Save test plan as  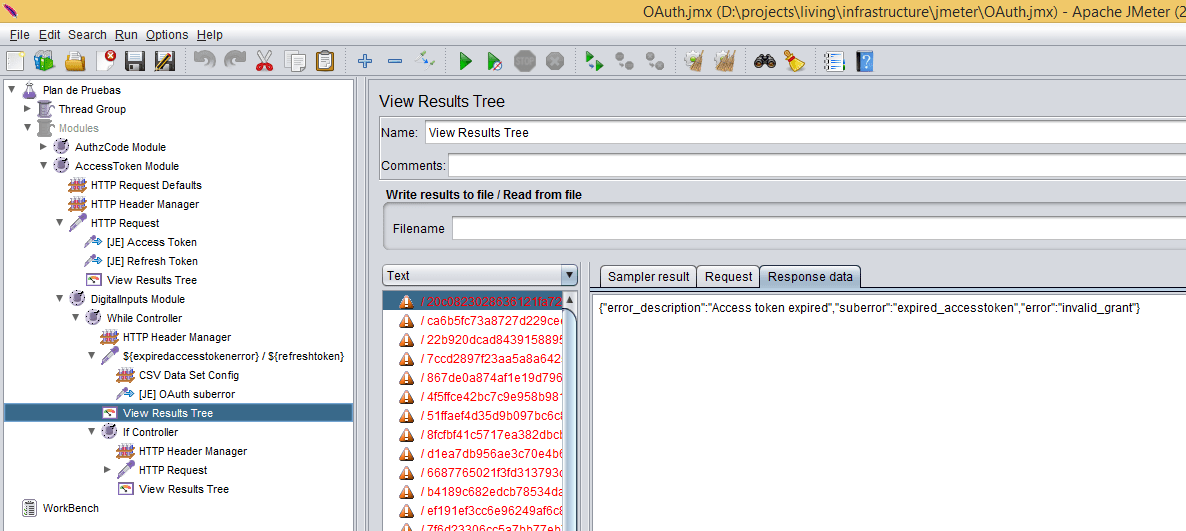click(165, 61)
